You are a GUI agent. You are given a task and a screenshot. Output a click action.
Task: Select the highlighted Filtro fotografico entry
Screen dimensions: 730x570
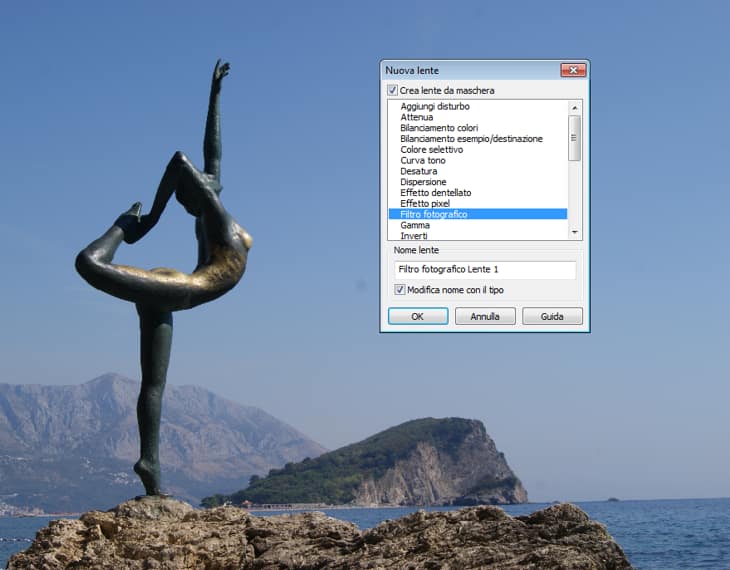click(x=433, y=214)
